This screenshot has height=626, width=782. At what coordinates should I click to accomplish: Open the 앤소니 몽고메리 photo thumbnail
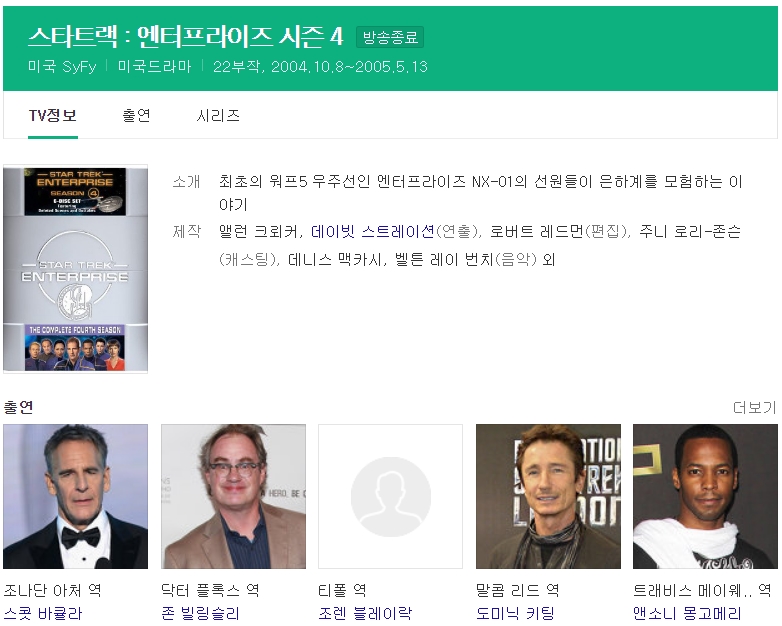705,497
